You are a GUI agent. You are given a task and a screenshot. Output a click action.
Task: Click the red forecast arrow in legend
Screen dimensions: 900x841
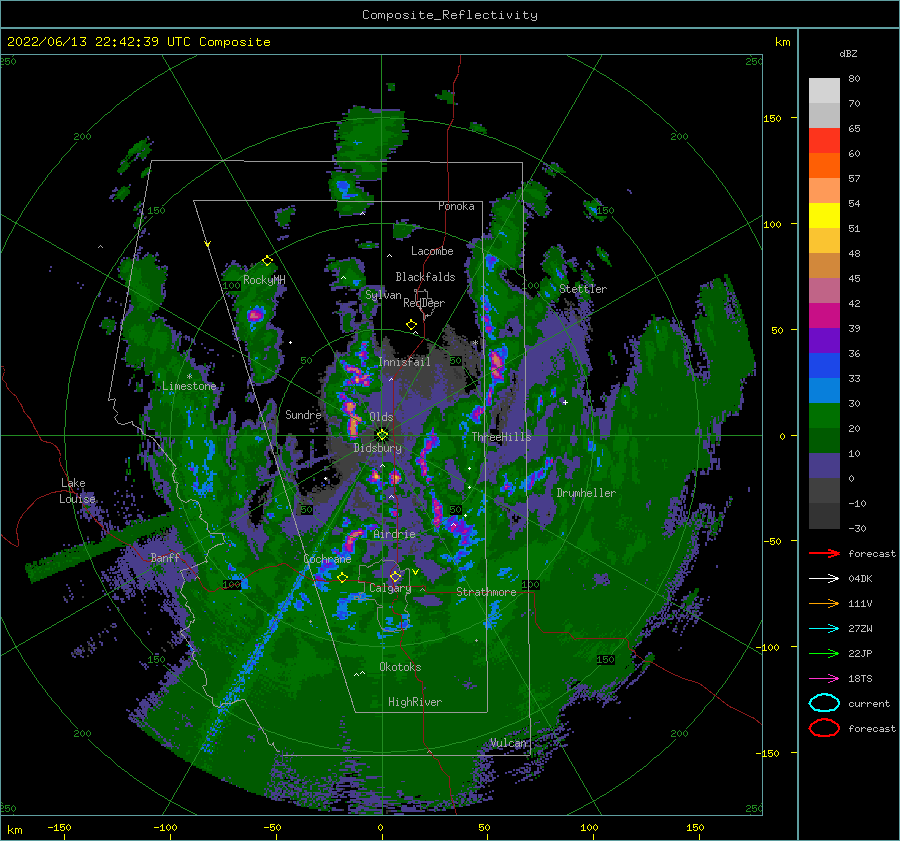tap(824, 553)
